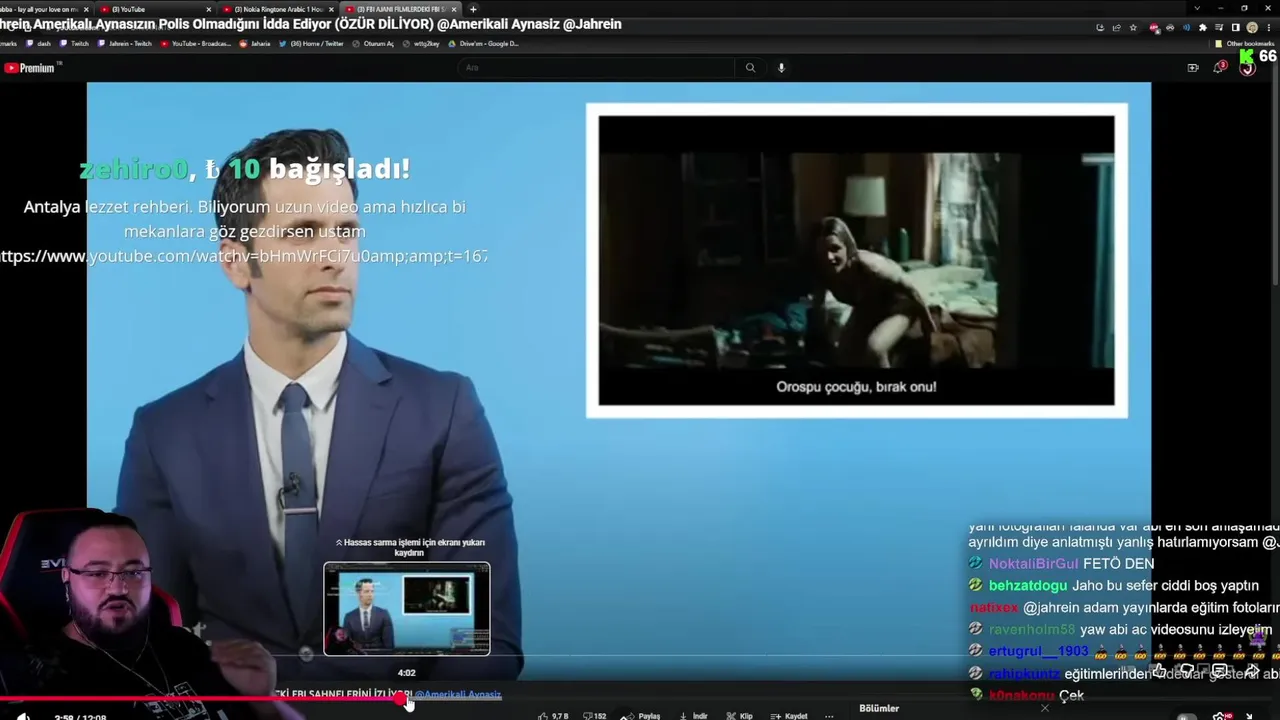Click chat username 'rahipkuntz'
1280x720 pixels.
(x=1024, y=674)
